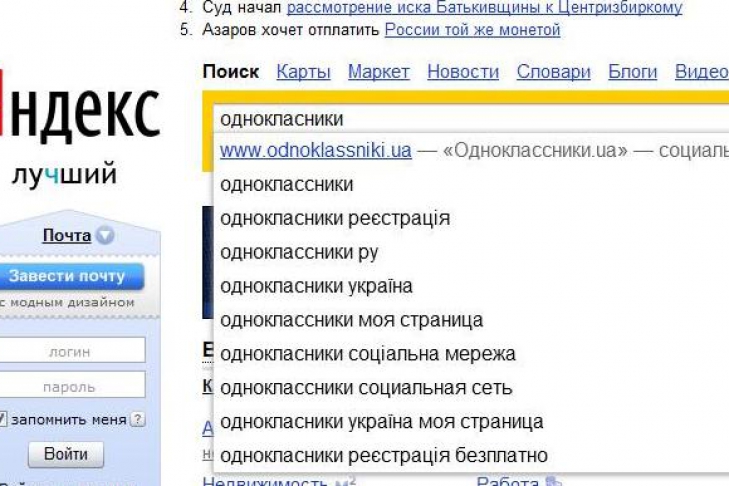Expand the Почта dropdown arrow
The height and width of the screenshot is (486, 729).
coord(105,237)
